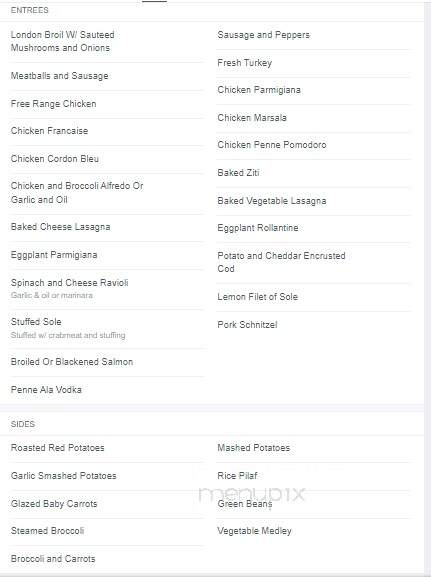Click Eggplant Rollantine entry

[258, 228]
